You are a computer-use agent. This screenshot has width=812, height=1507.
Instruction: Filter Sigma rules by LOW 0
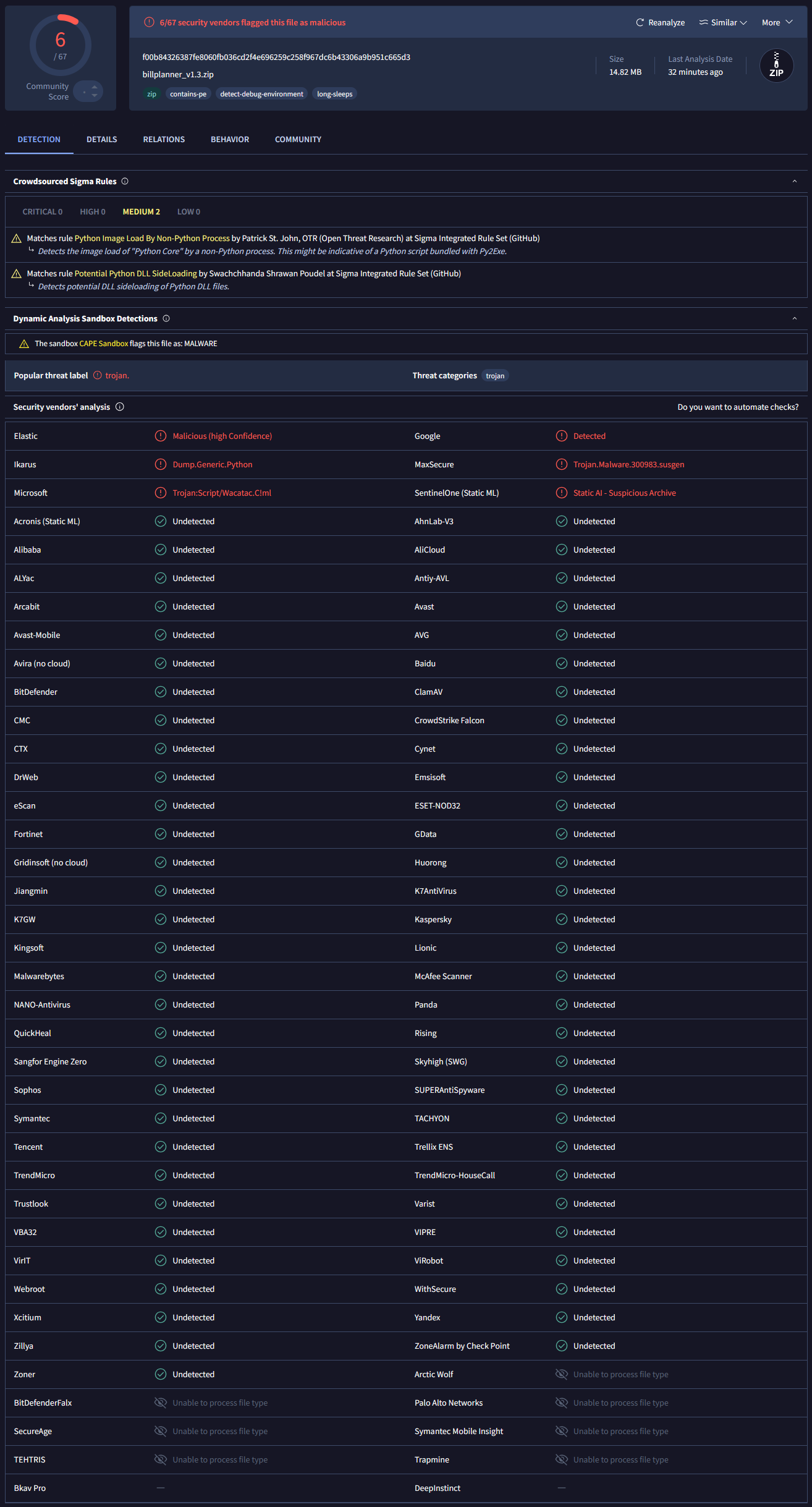[x=188, y=211]
